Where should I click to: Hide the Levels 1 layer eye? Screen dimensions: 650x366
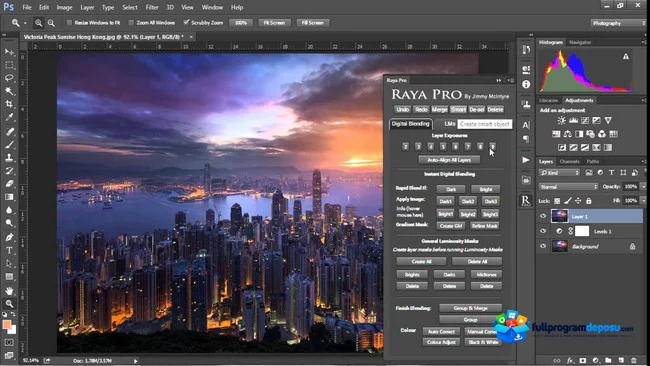[543, 231]
